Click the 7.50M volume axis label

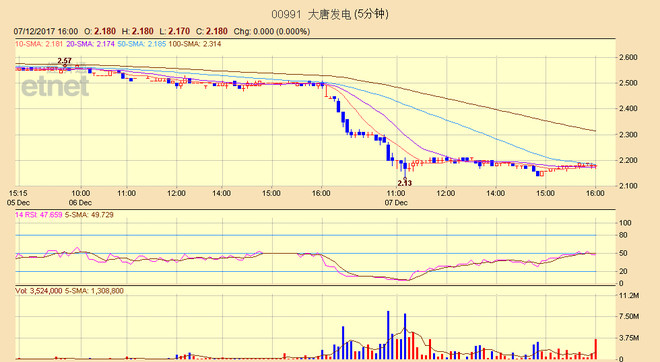629,317
